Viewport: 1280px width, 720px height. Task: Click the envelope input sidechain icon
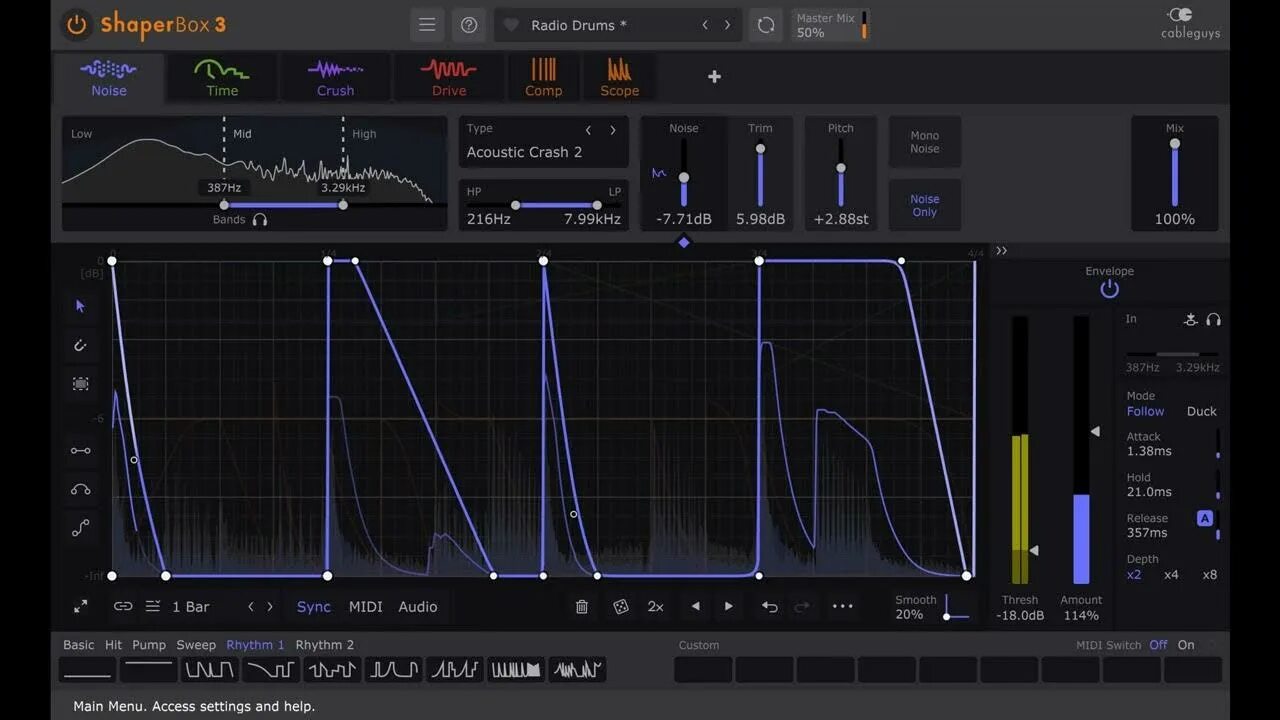coord(1190,320)
